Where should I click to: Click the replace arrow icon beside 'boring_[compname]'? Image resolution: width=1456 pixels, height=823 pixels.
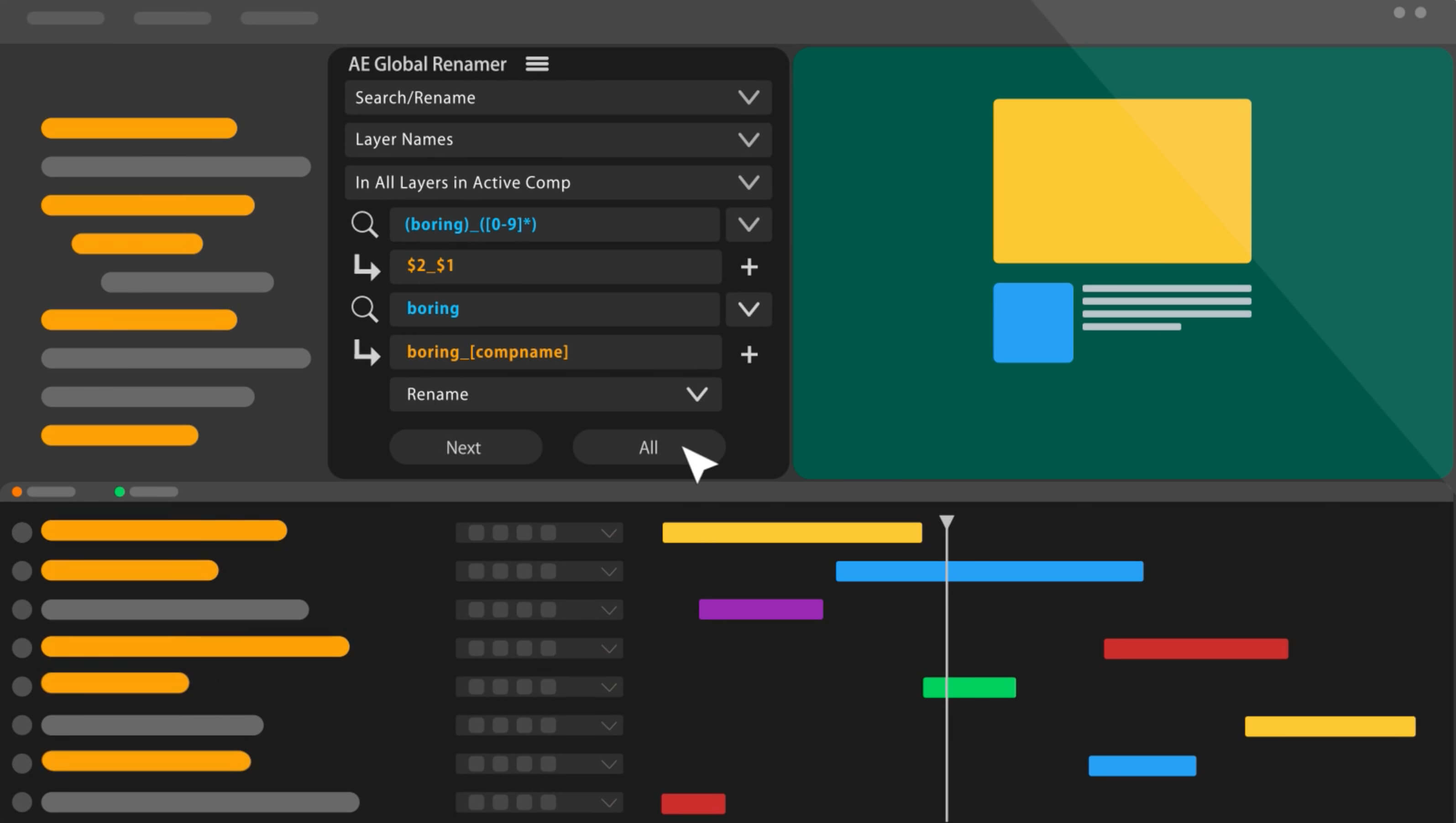coord(367,353)
